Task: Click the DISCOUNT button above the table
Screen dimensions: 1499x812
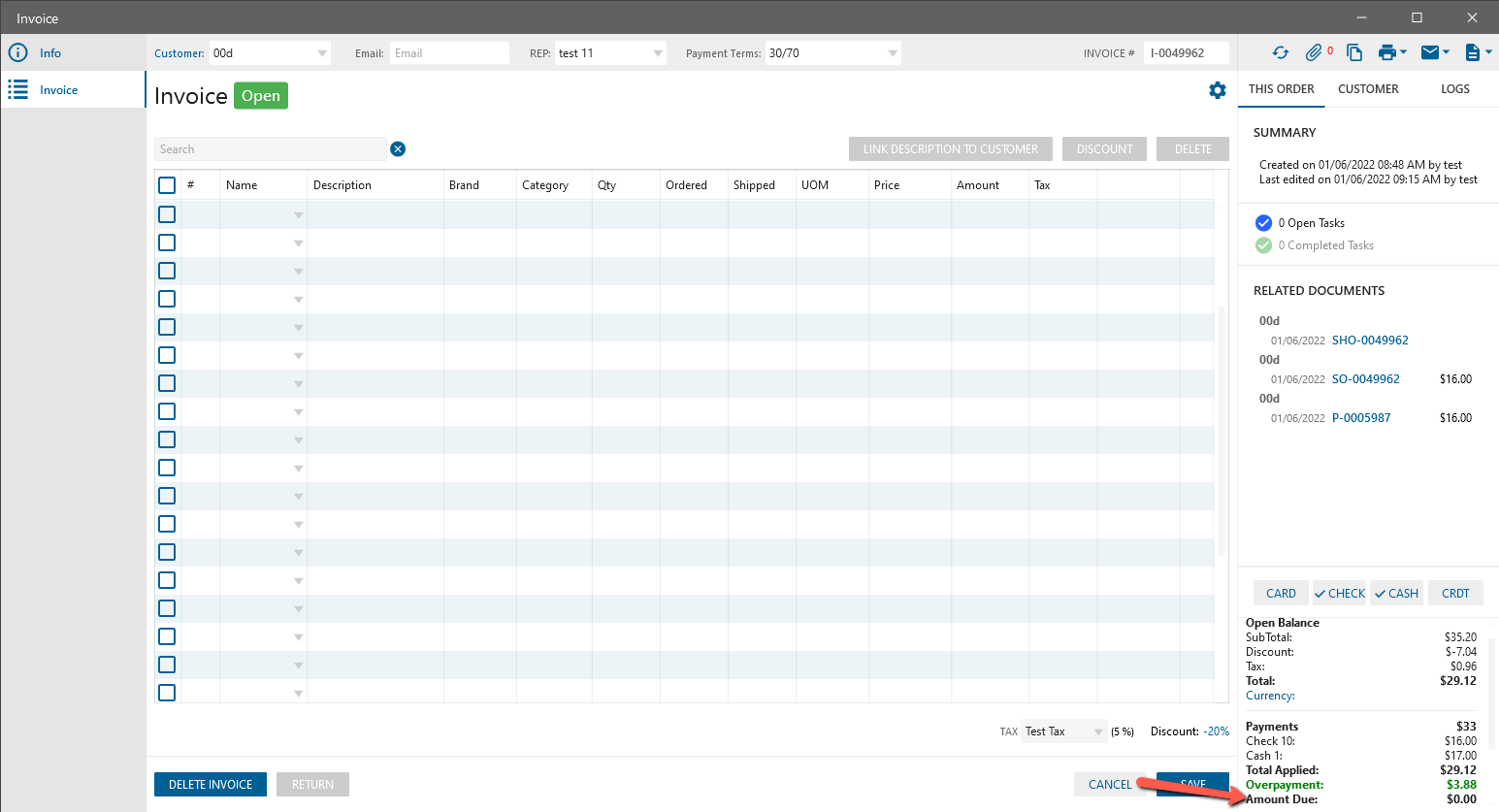Action: (1105, 148)
